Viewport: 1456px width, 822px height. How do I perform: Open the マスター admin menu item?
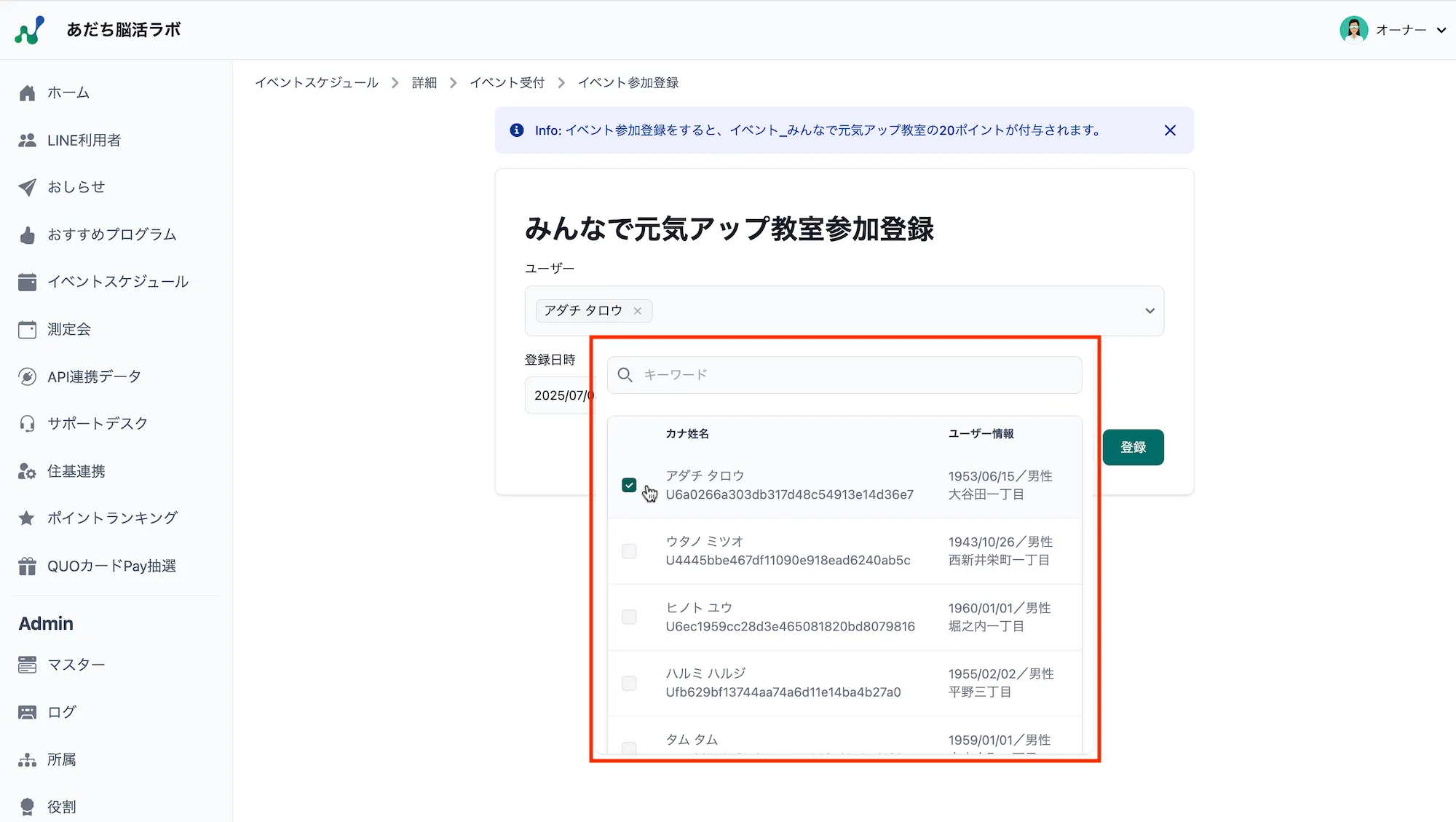coord(76,665)
